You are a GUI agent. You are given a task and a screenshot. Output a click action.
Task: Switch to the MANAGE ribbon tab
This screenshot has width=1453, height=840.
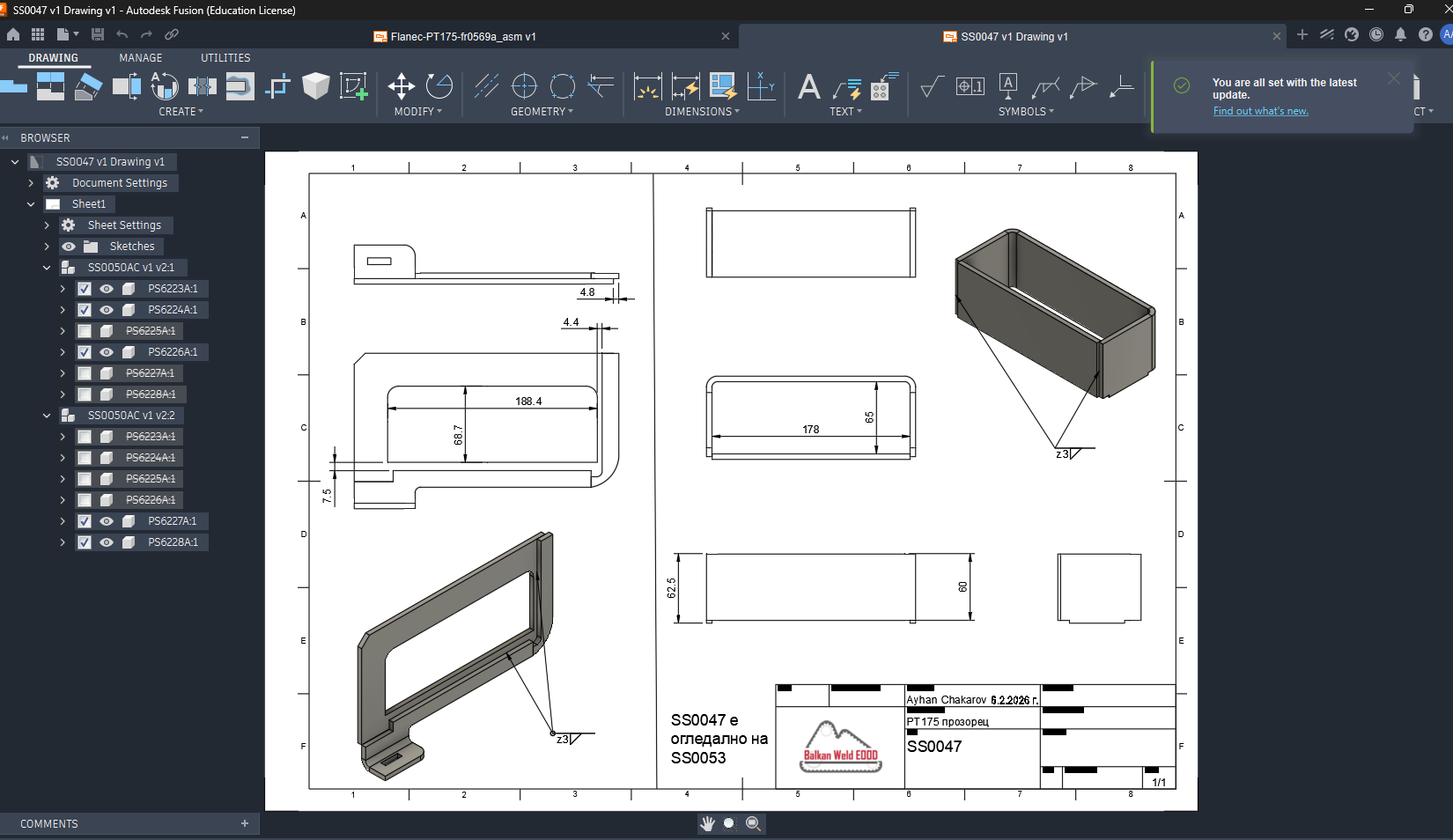click(x=141, y=58)
